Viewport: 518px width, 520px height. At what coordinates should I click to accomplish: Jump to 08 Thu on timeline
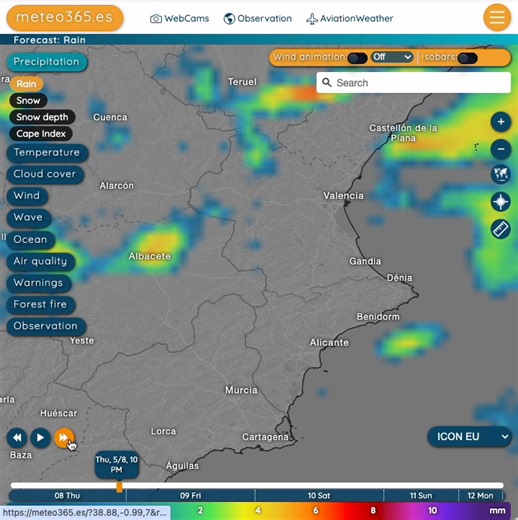pos(67,496)
